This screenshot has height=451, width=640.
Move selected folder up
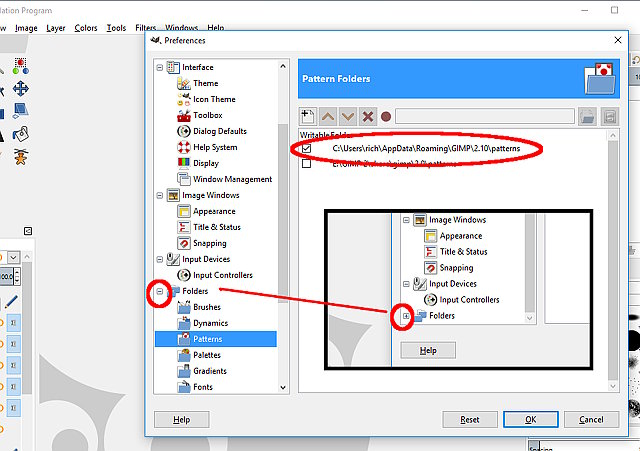[328, 117]
